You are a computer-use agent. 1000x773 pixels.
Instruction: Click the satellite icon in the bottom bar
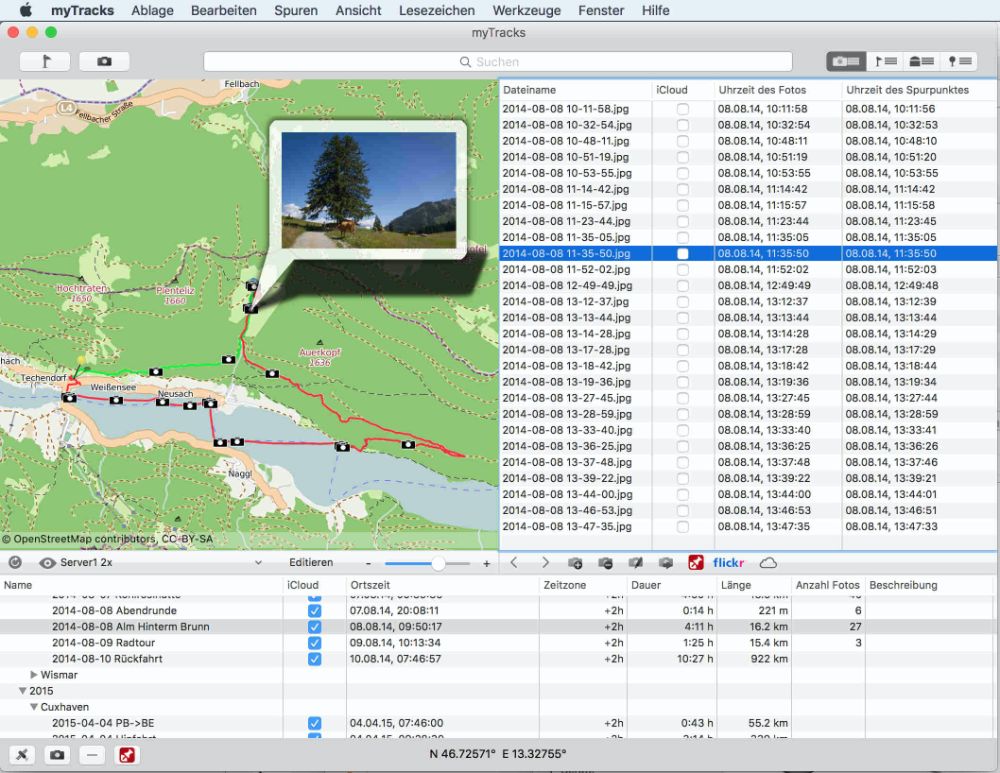tap(23, 754)
